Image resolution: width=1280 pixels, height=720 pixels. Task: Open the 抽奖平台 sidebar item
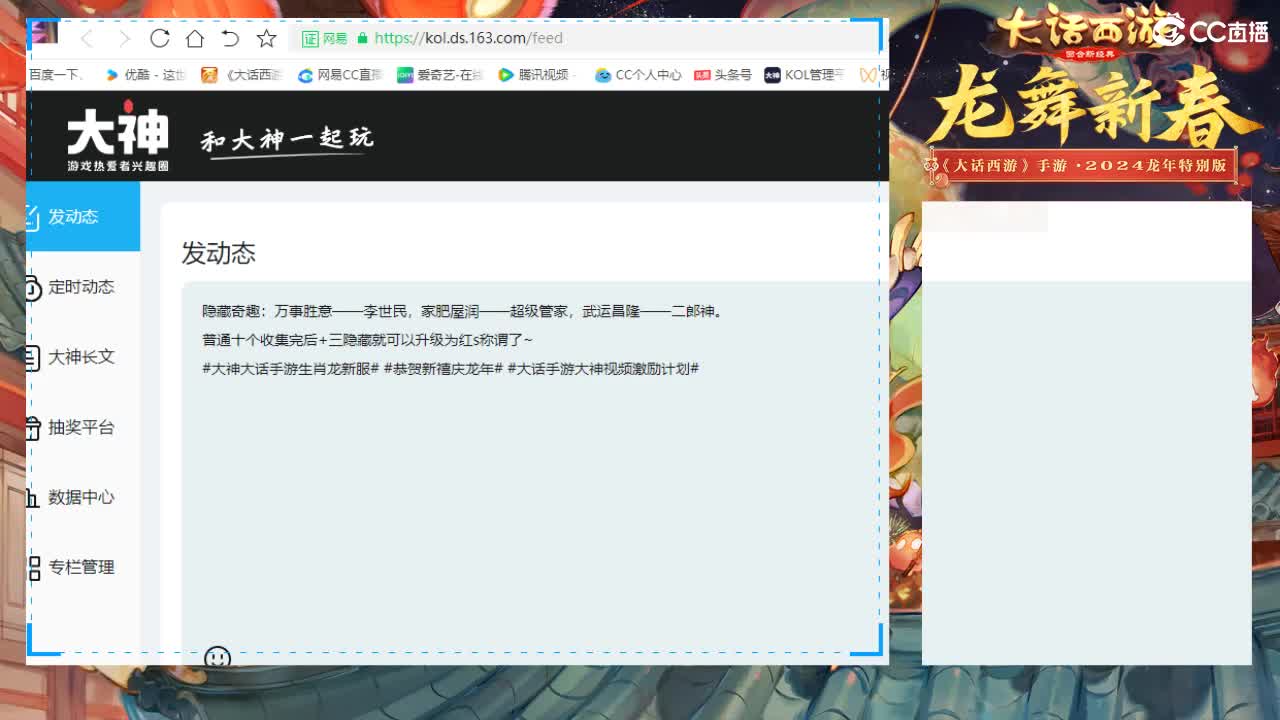(81, 427)
